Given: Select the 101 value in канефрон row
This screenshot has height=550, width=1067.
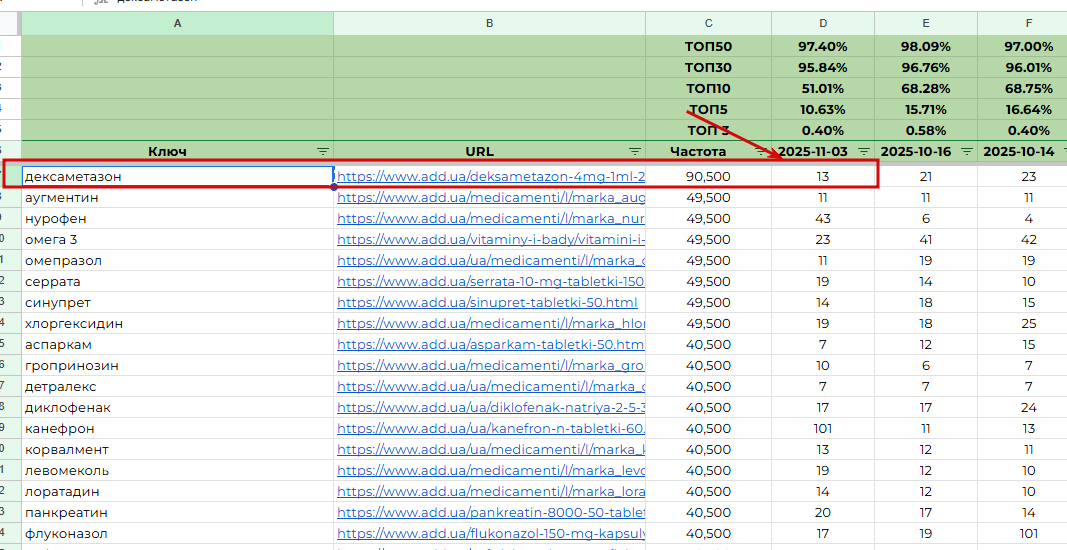Looking at the screenshot, I should (823, 429).
